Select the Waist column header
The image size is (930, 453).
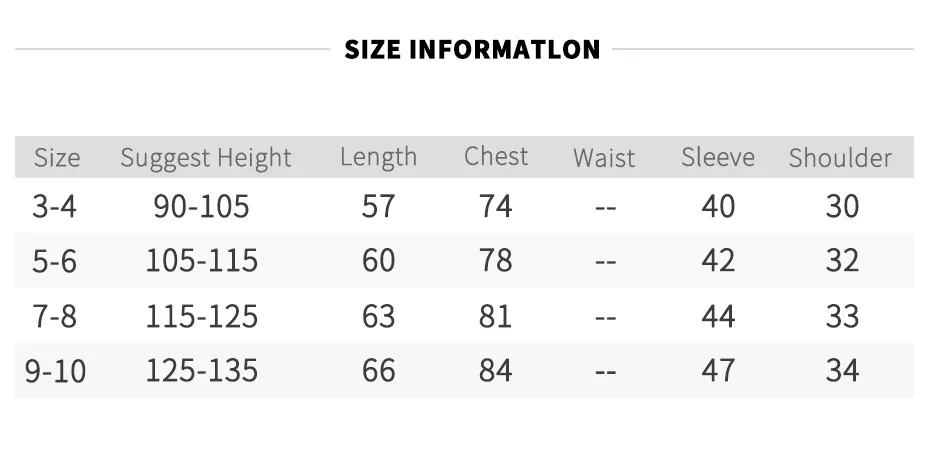[604, 158]
